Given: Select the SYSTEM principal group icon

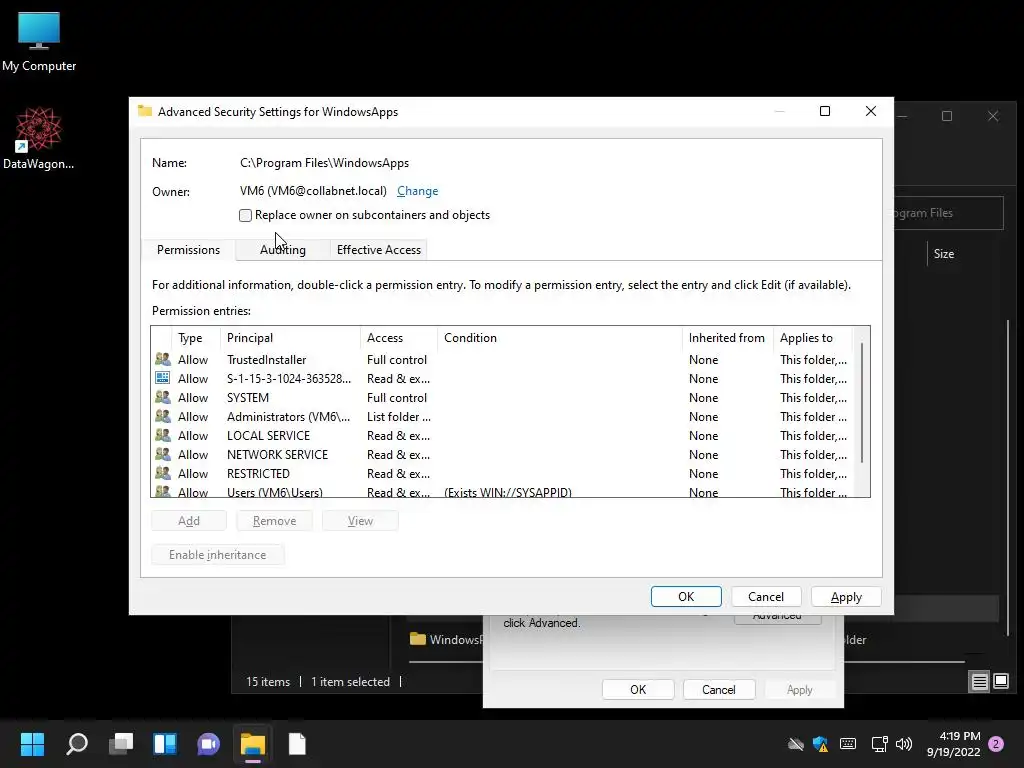Looking at the screenshot, I should click(163, 397).
